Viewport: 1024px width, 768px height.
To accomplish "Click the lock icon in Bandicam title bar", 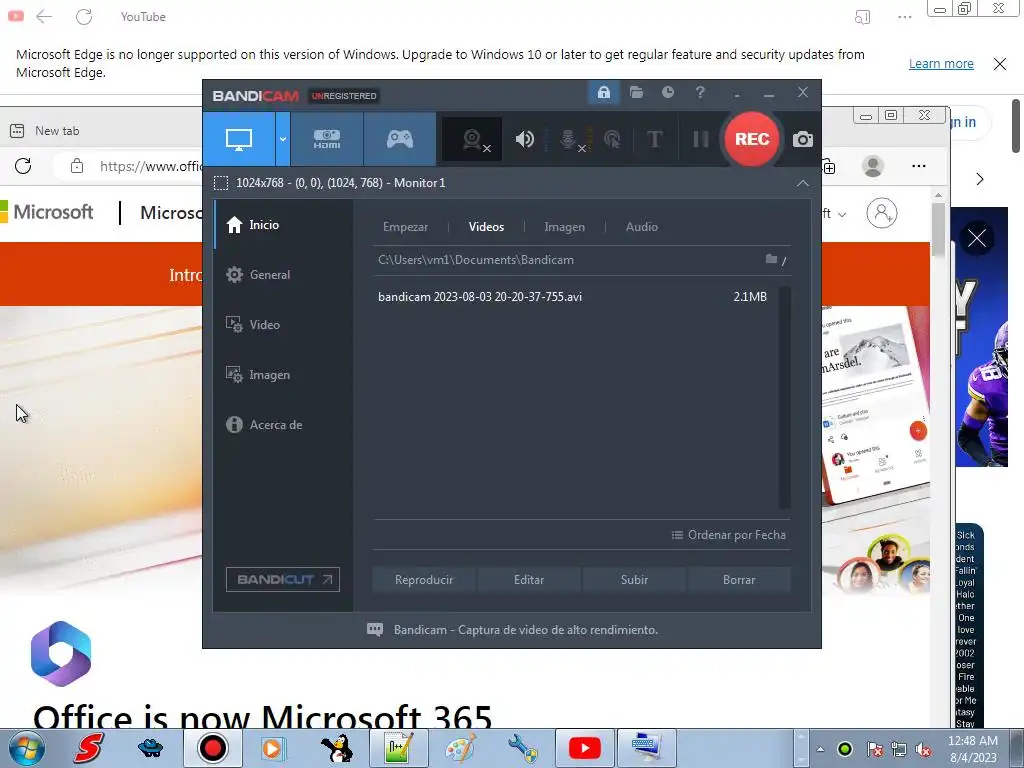I will [603, 92].
